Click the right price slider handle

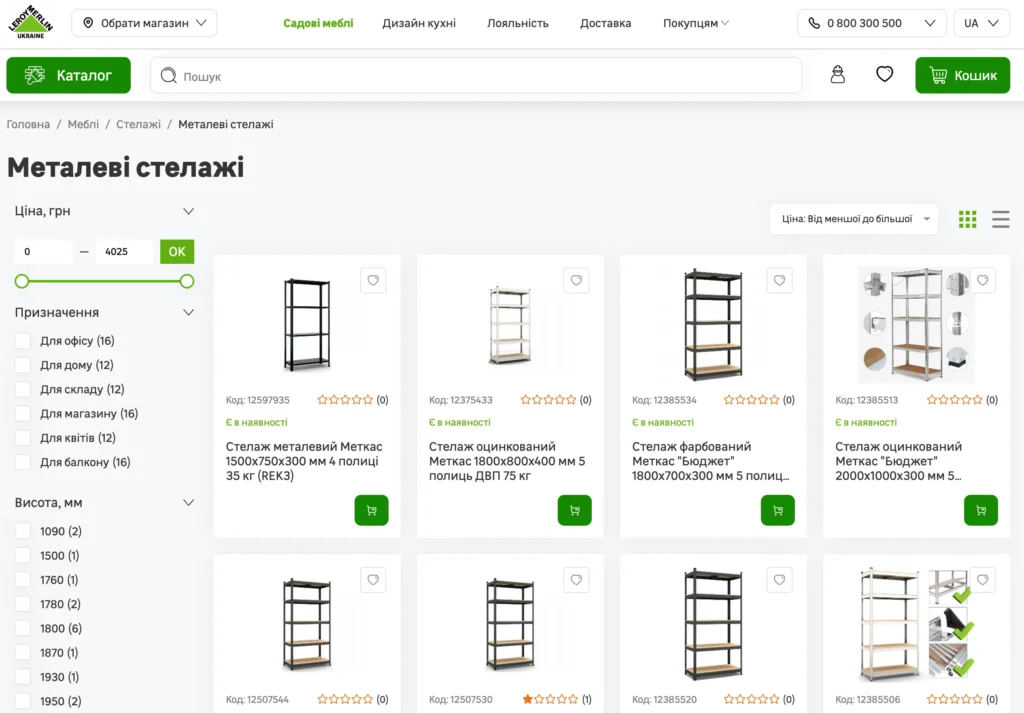(187, 282)
